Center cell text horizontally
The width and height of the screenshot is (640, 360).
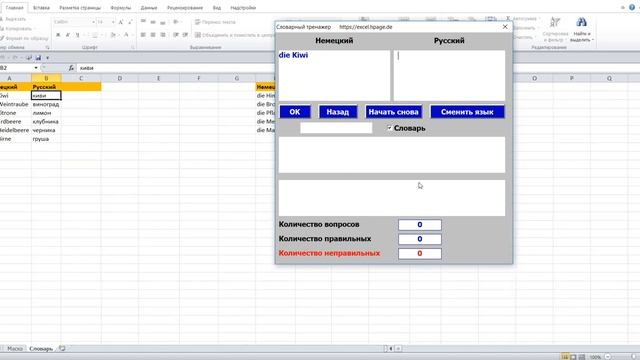(153, 35)
